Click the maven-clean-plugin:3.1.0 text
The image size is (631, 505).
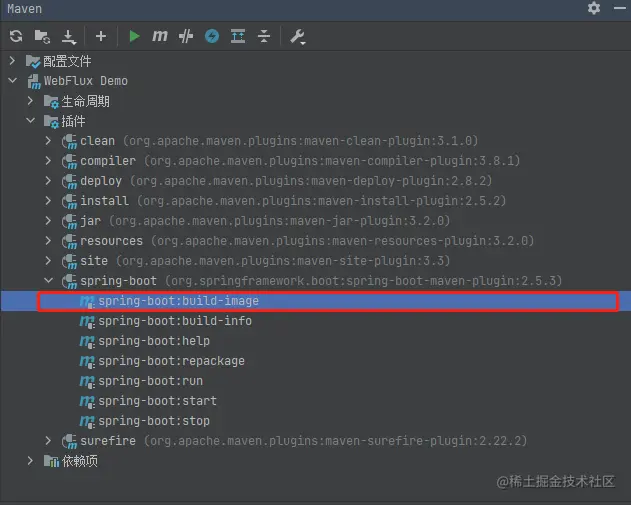387,141
